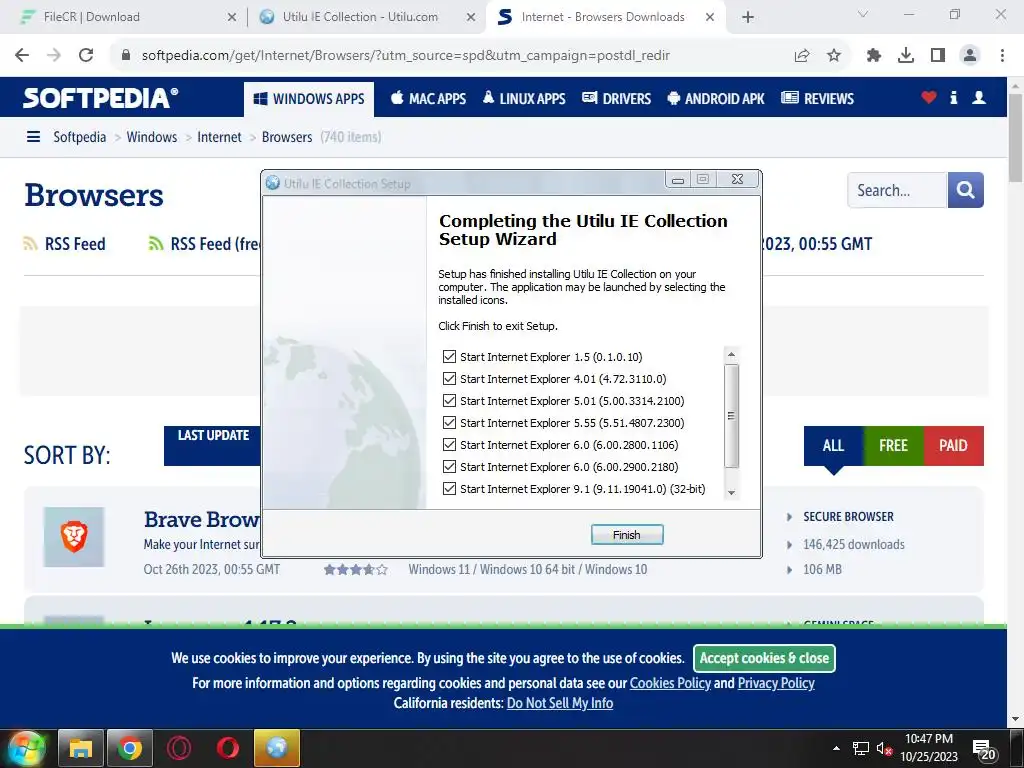Uncheck Start Internet Explorer 5.55 checkbox
The width and height of the screenshot is (1024, 768).
point(449,423)
